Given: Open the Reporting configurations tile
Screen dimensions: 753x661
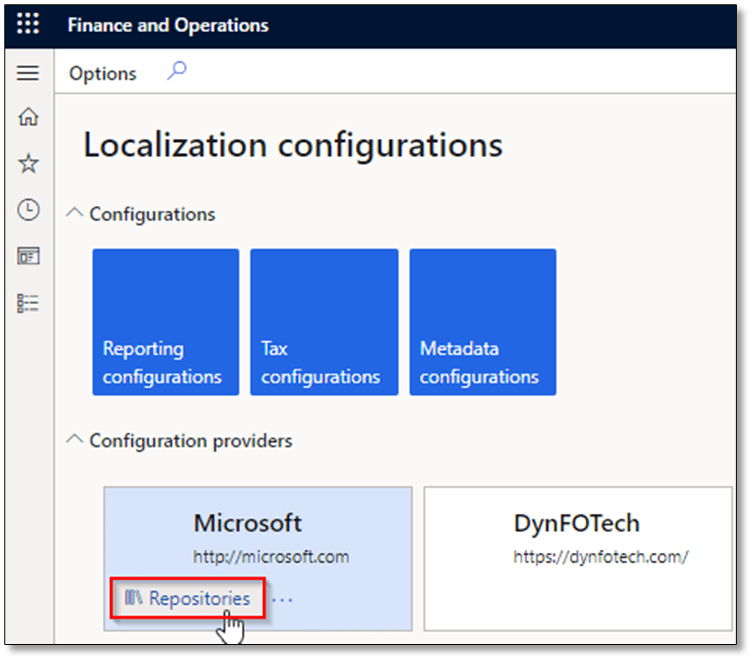Looking at the screenshot, I should tap(166, 322).
